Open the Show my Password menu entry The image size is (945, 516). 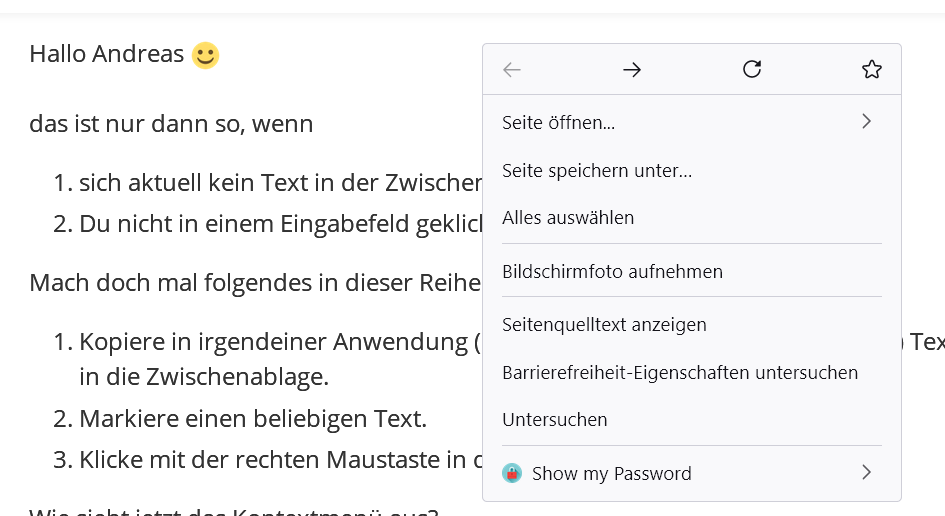(612, 474)
